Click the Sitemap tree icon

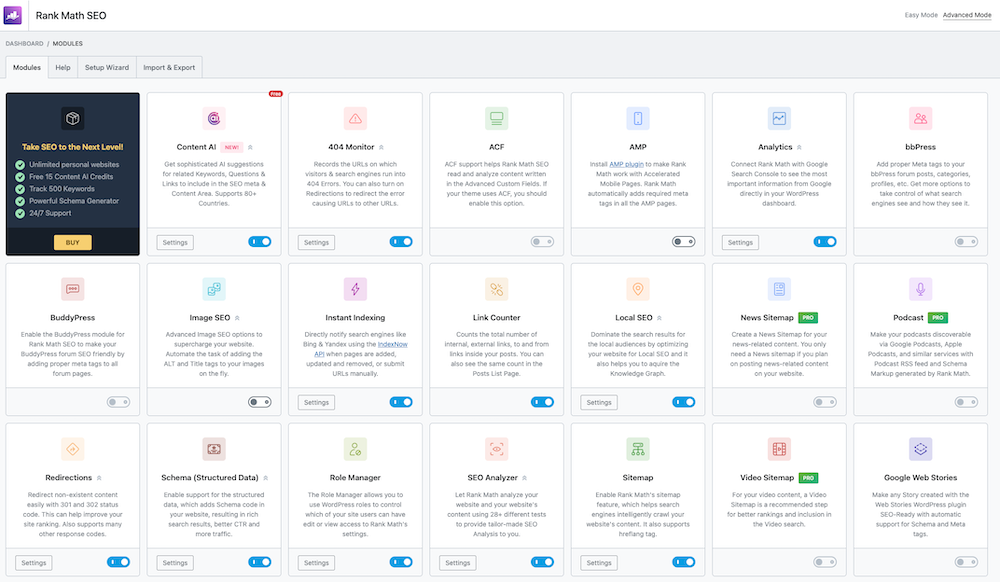tap(638, 449)
